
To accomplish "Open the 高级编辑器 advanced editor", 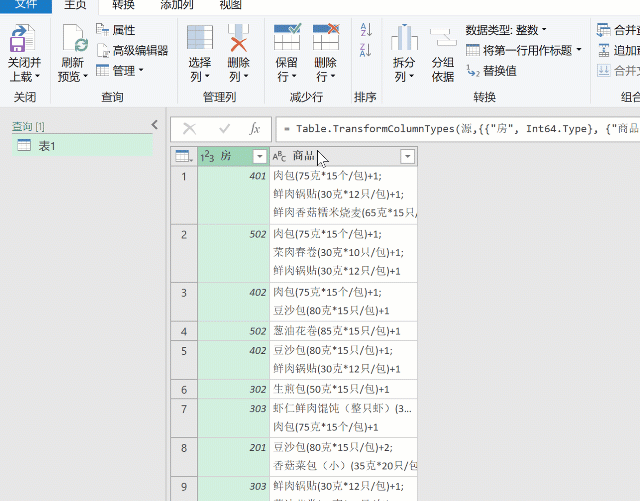I will pos(133,50).
